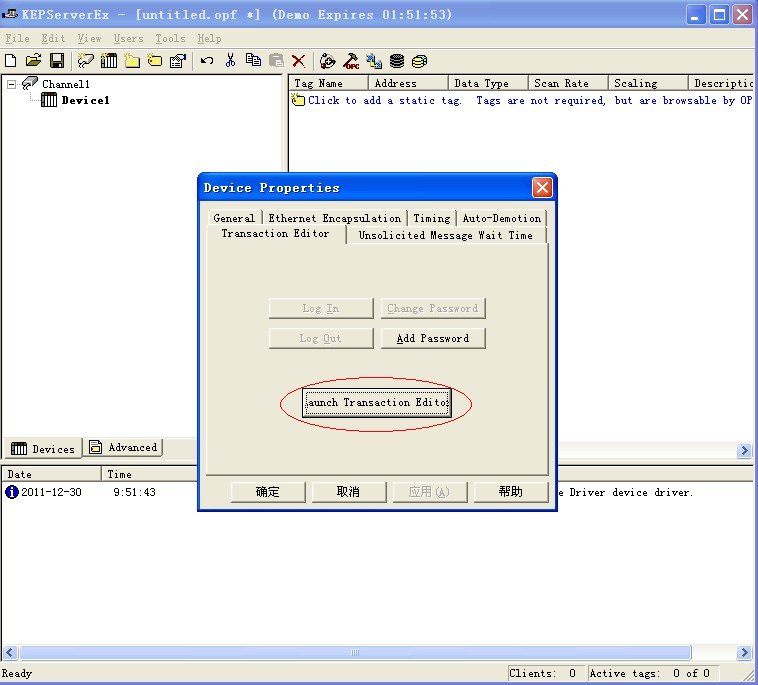The image size is (758, 685).
Task: Cut selection with the scissors icon
Action: point(230,61)
